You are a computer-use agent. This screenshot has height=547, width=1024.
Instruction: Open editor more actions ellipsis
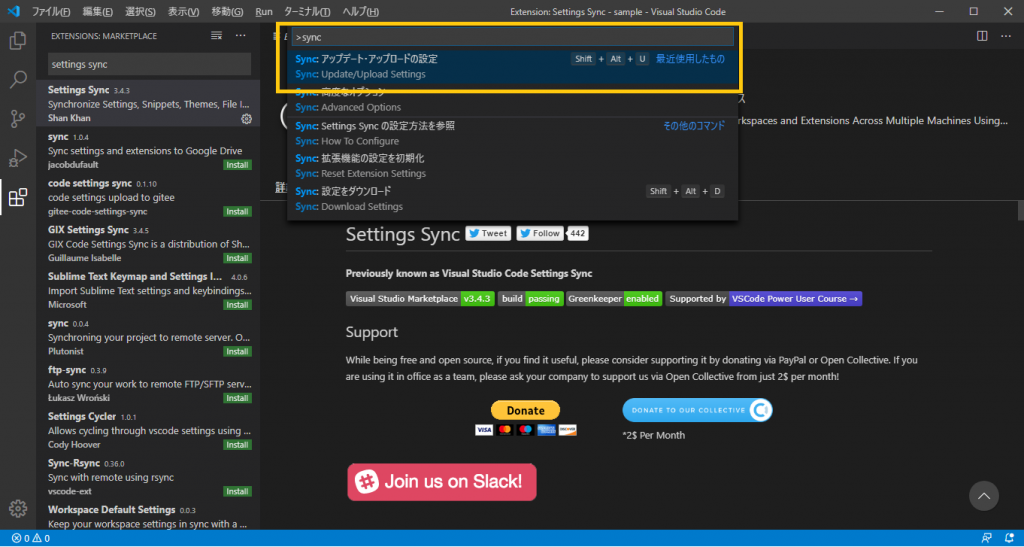[1006, 36]
